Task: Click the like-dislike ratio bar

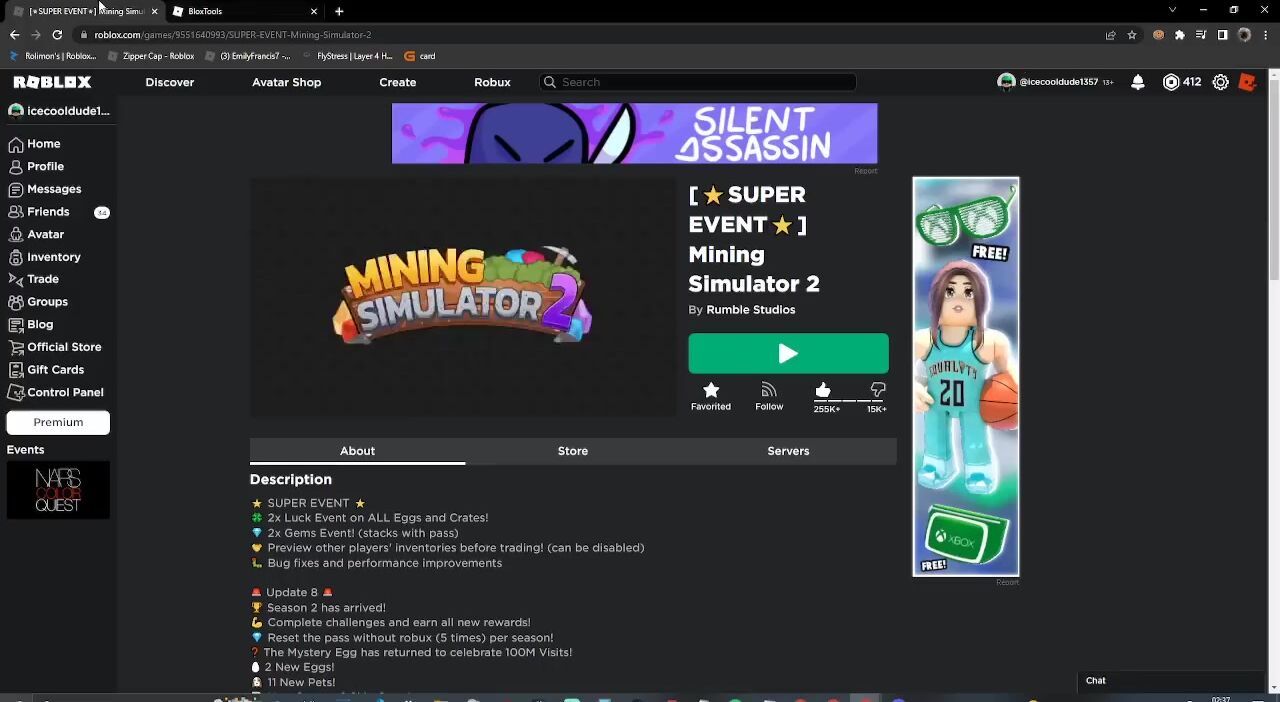Action: pyautogui.click(x=850, y=401)
